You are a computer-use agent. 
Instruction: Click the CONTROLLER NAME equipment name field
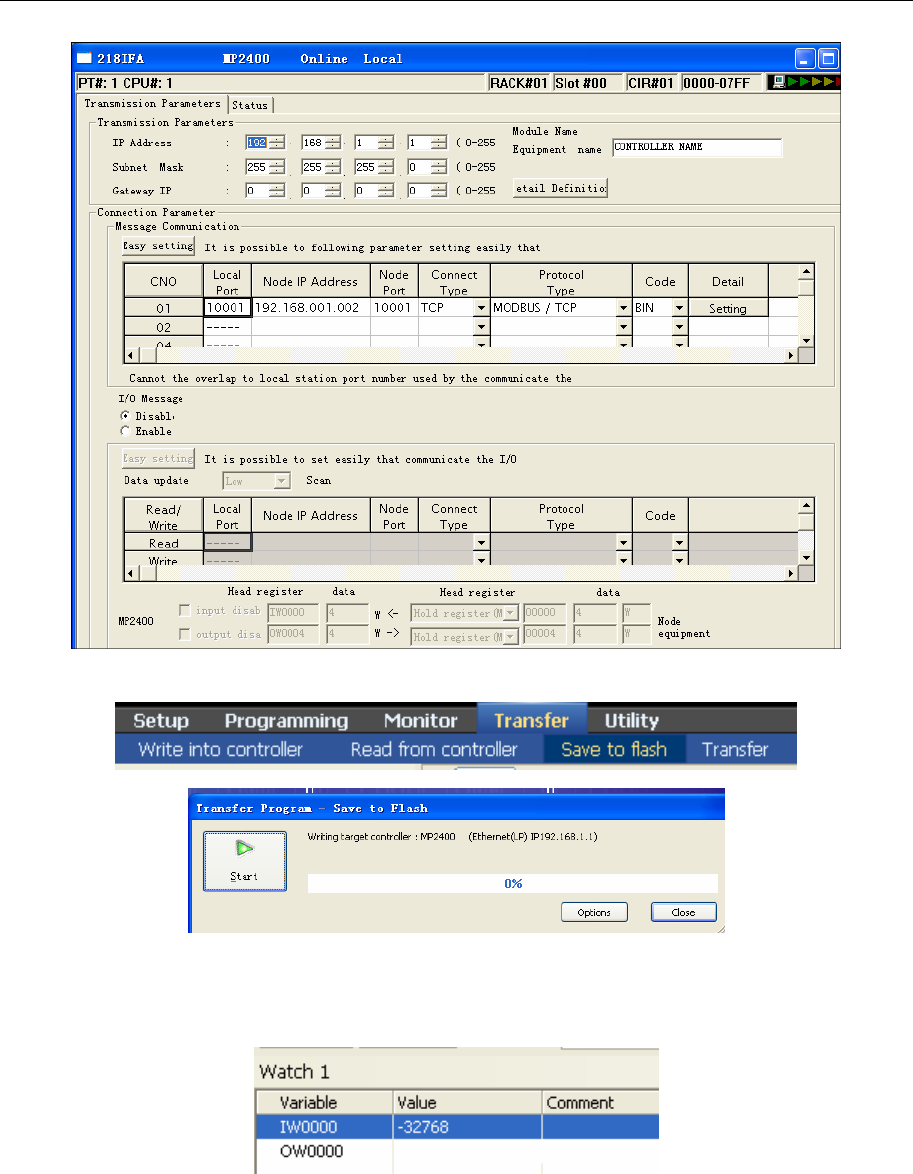(697, 147)
